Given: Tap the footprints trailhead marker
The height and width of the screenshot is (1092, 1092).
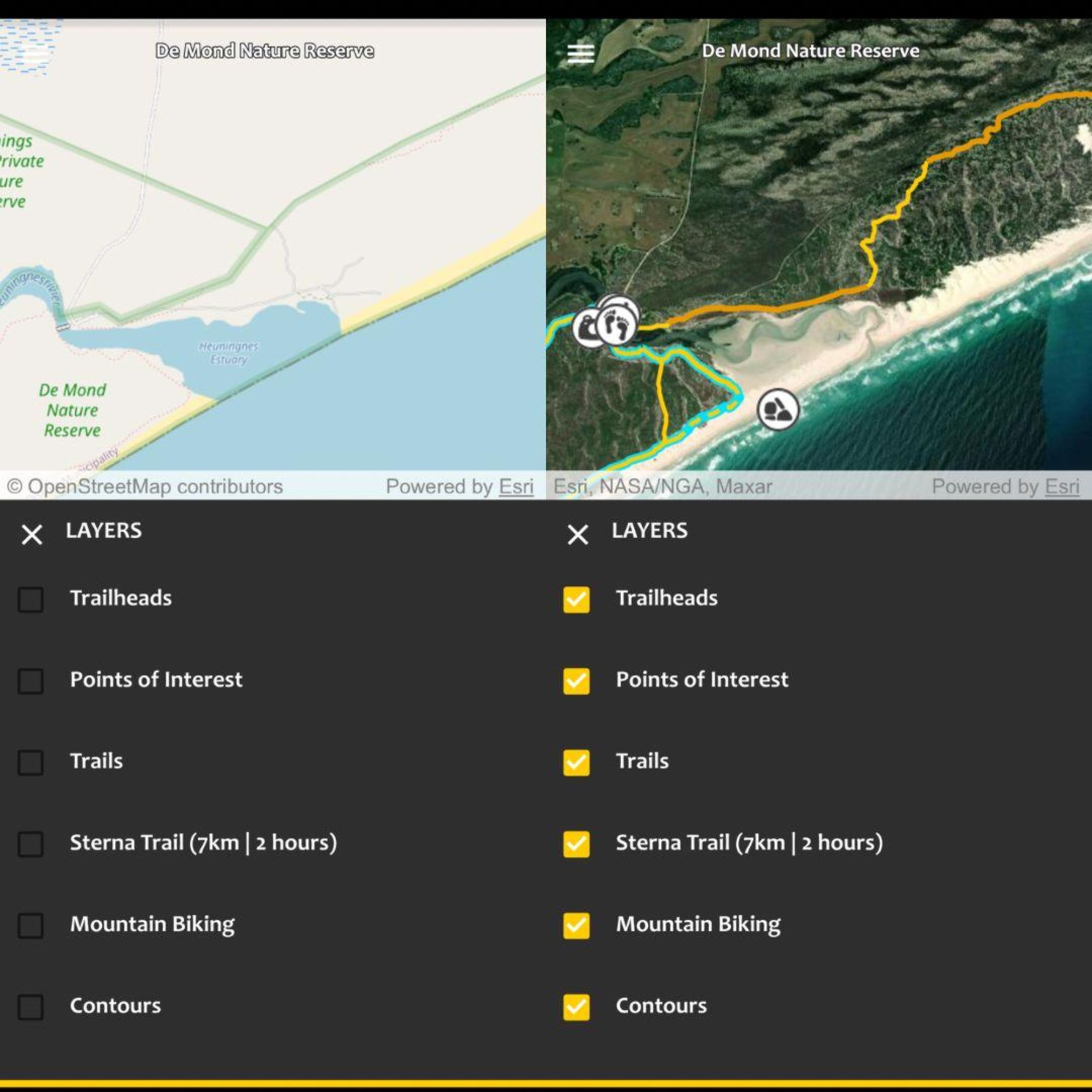Looking at the screenshot, I should (617, 326).
